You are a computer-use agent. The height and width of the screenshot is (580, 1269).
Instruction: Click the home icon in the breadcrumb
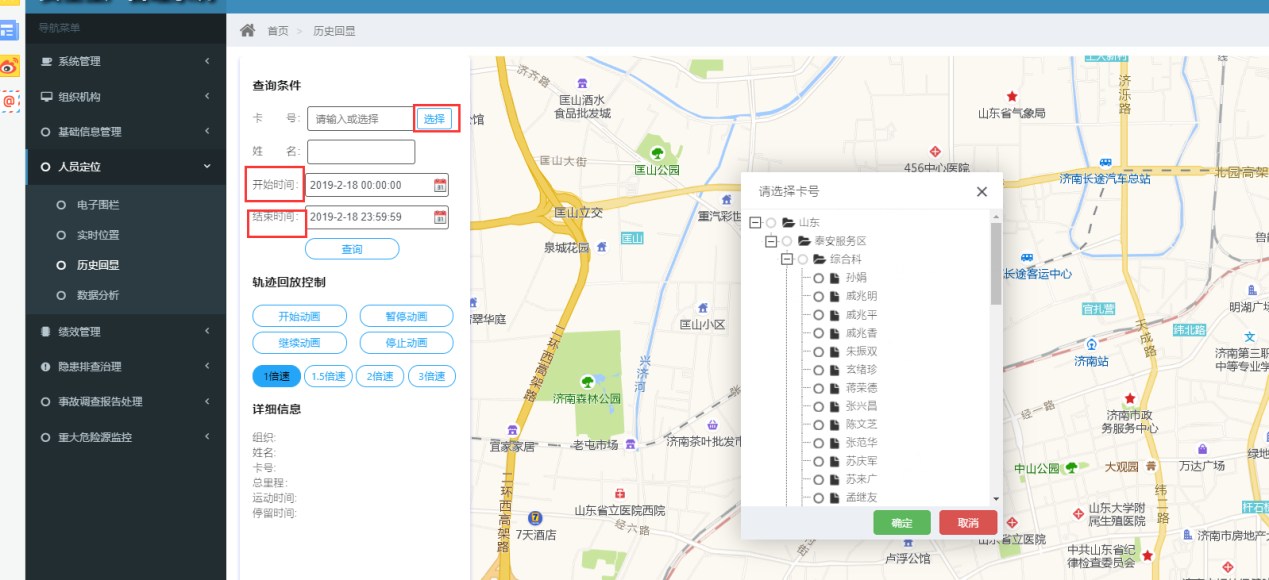[247, 30]
